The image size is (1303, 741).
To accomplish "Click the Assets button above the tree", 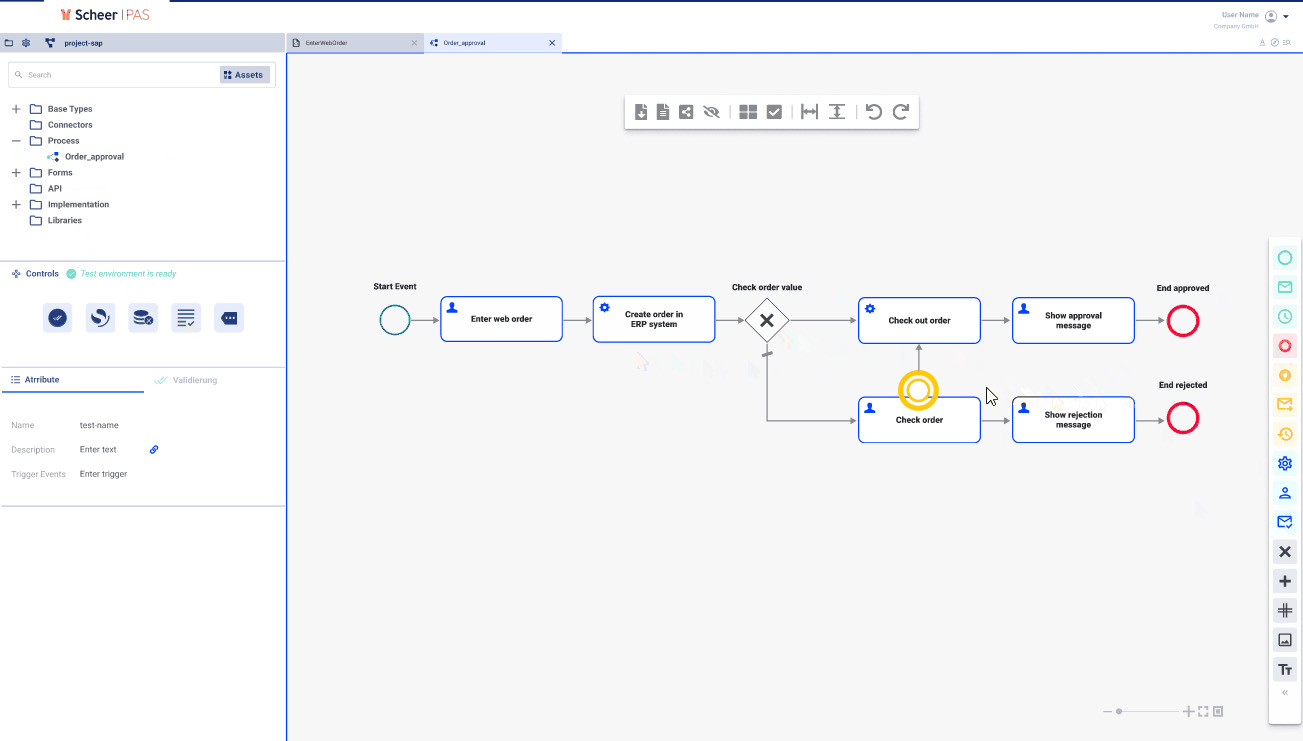I will pyautogui.click(x=244, y=74).
